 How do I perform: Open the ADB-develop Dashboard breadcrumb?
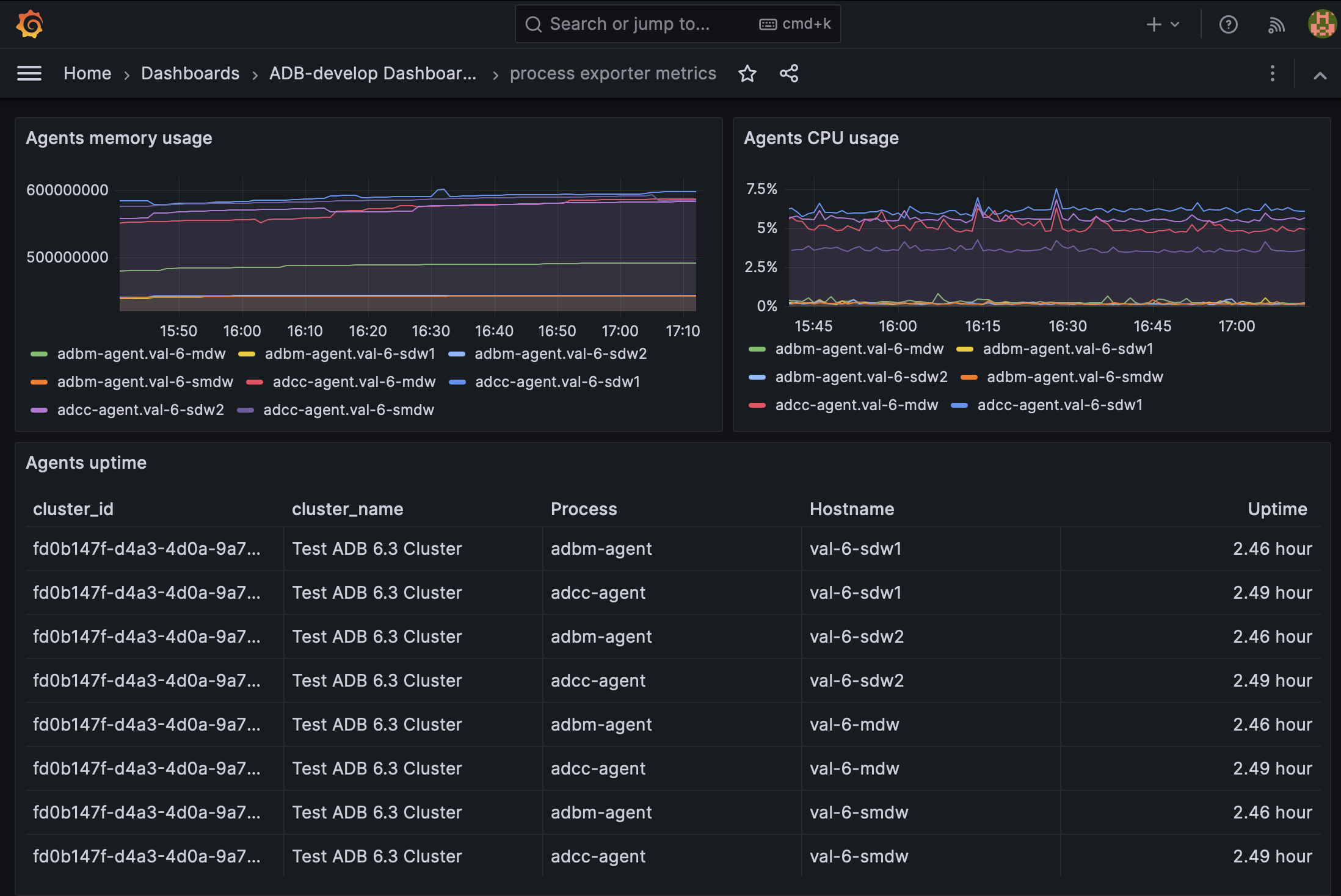pyautogui.click(x=373, y=73)
